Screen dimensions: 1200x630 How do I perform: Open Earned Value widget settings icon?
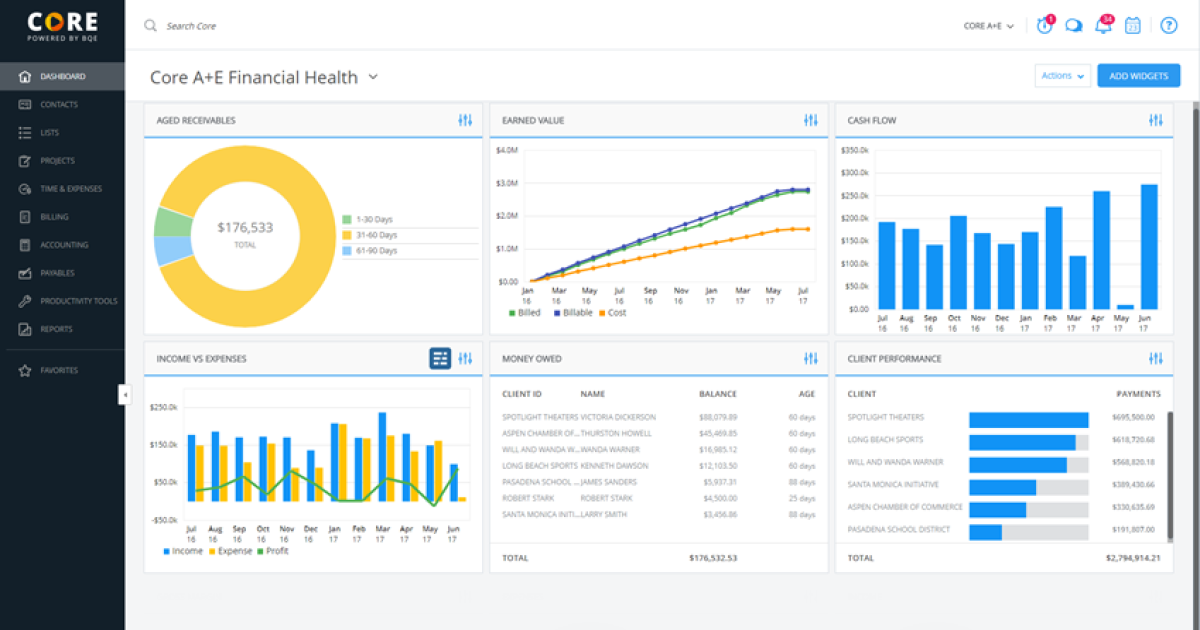810,120
